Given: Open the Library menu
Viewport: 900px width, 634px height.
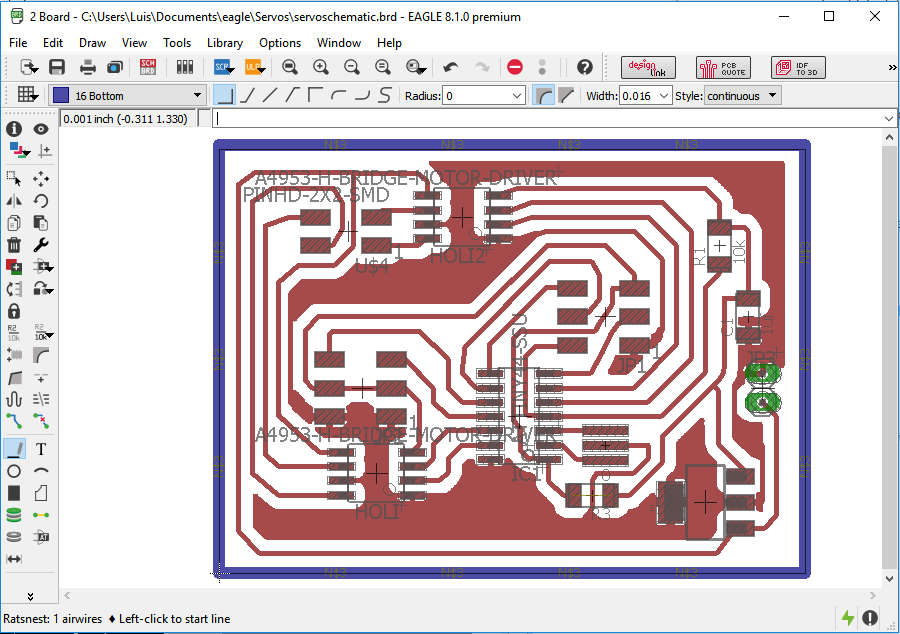Looking at the screenshot, I should 224,43.
